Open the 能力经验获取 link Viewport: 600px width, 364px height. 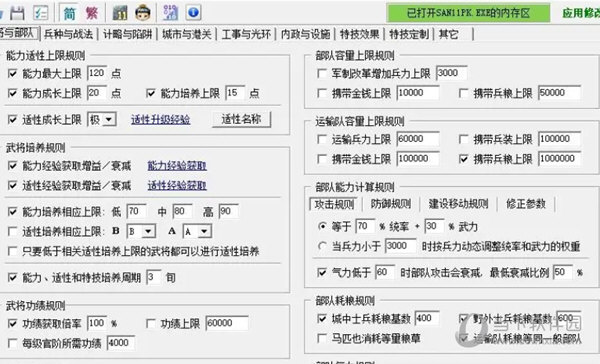pos(177,165)
